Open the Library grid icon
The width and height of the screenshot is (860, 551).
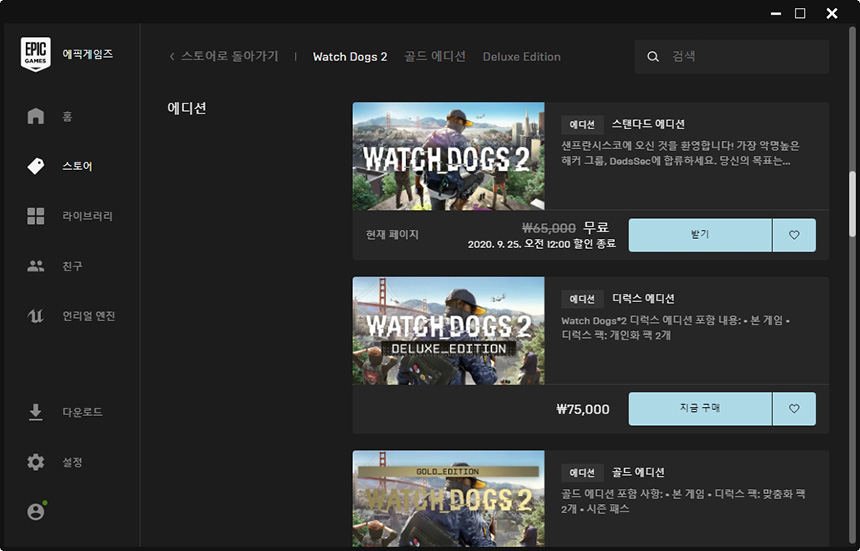(36, 216)
